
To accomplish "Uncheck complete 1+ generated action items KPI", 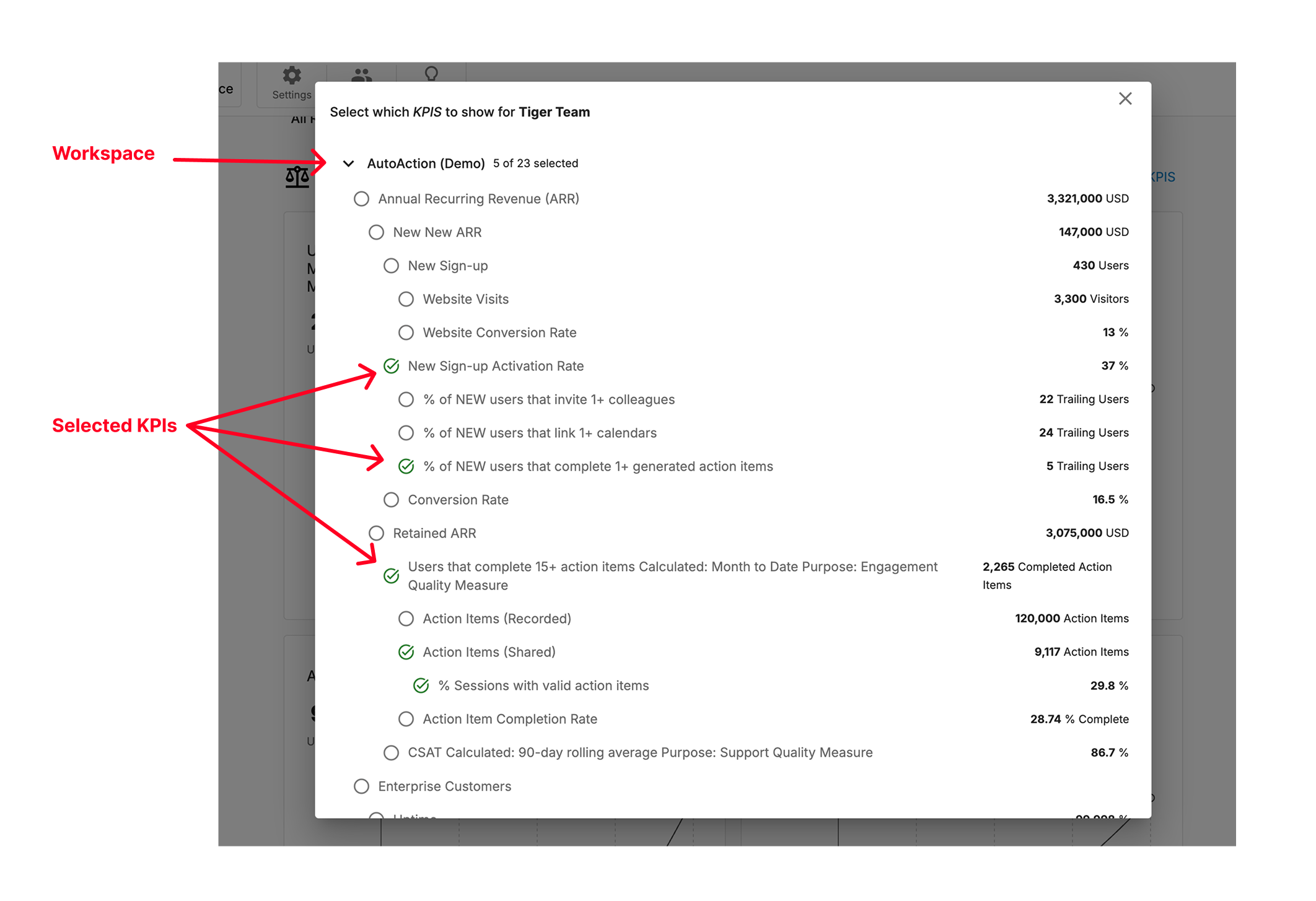I will (x=406, y=466).
